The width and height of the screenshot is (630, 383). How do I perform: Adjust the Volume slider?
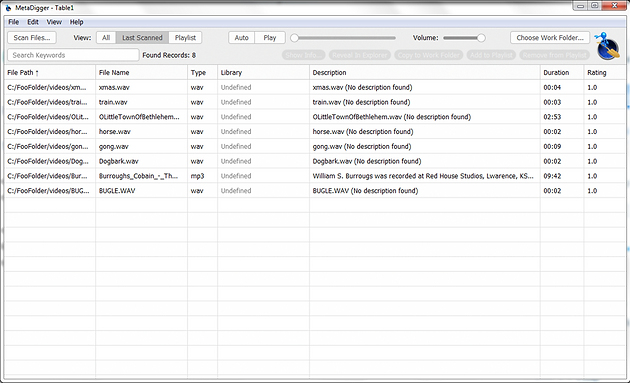[x=464, y=38]
